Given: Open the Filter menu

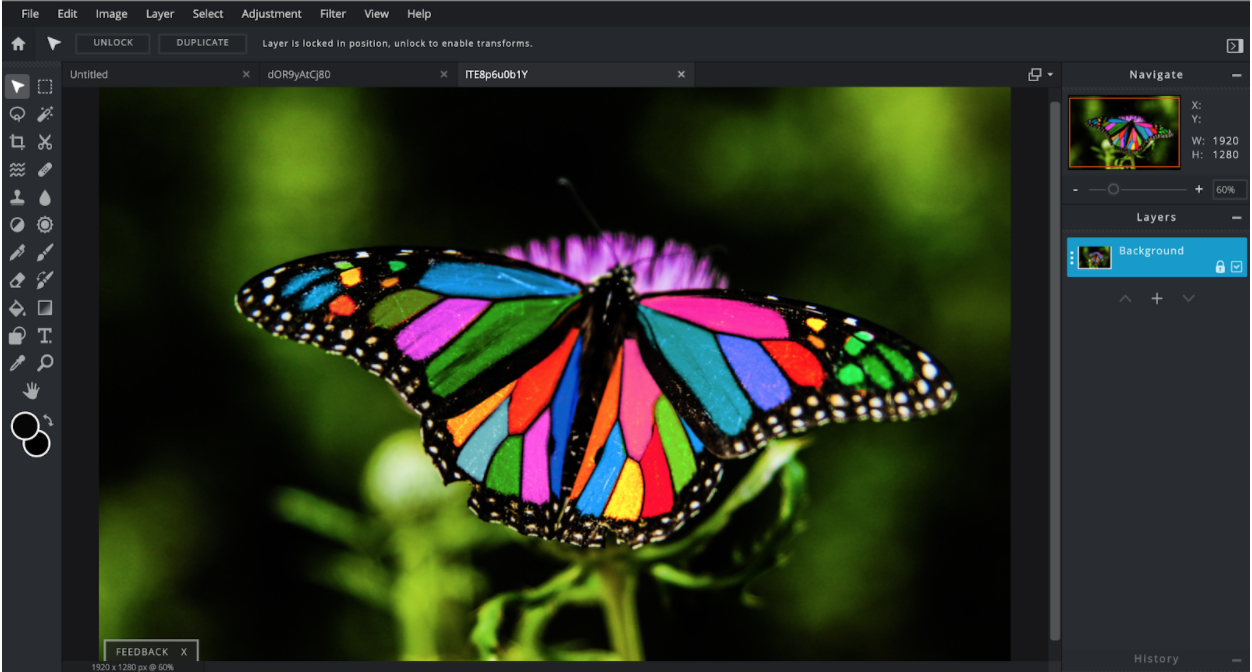Looking at the screenshot, I should (x=333, y=14).
